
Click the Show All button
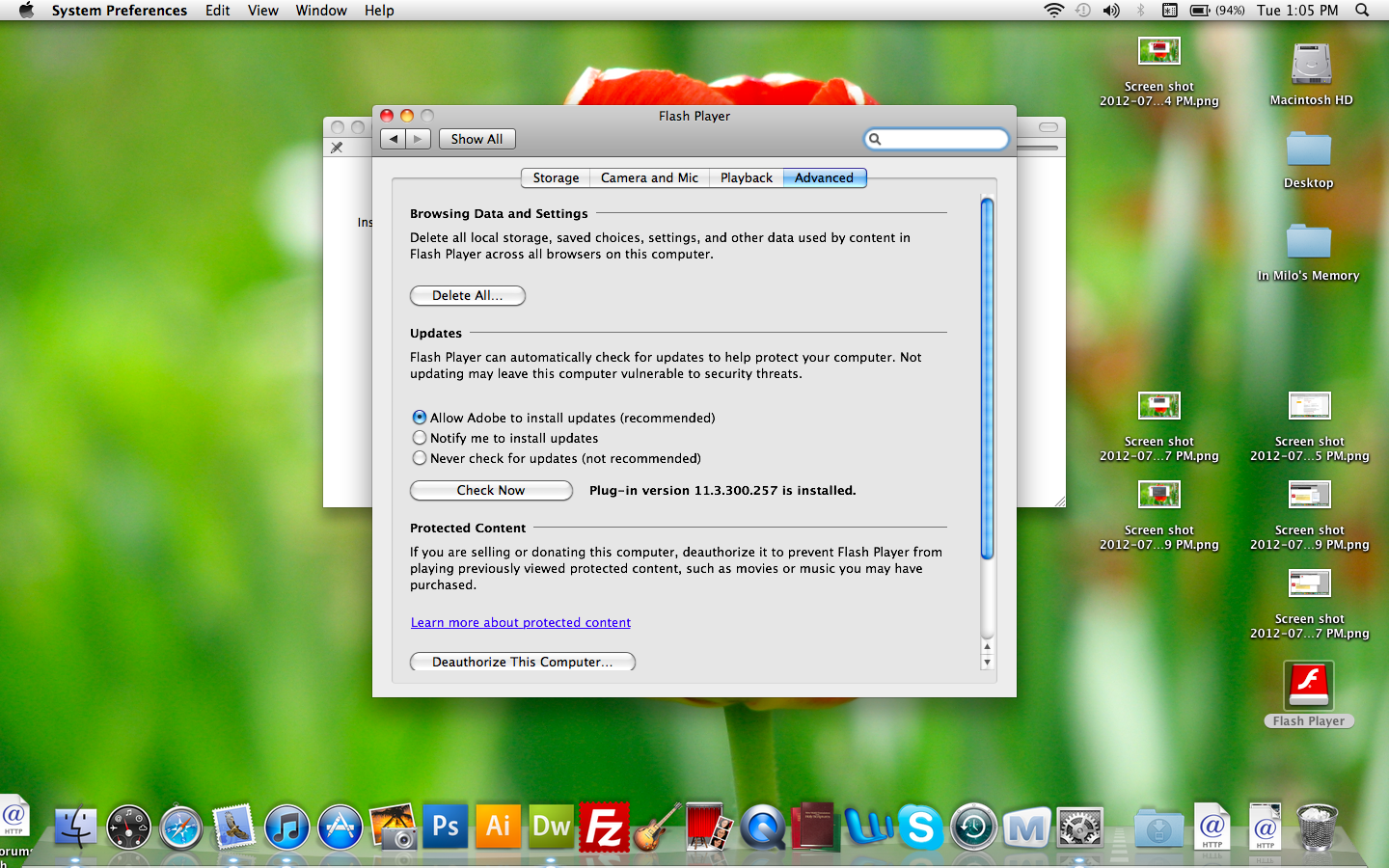477,139
